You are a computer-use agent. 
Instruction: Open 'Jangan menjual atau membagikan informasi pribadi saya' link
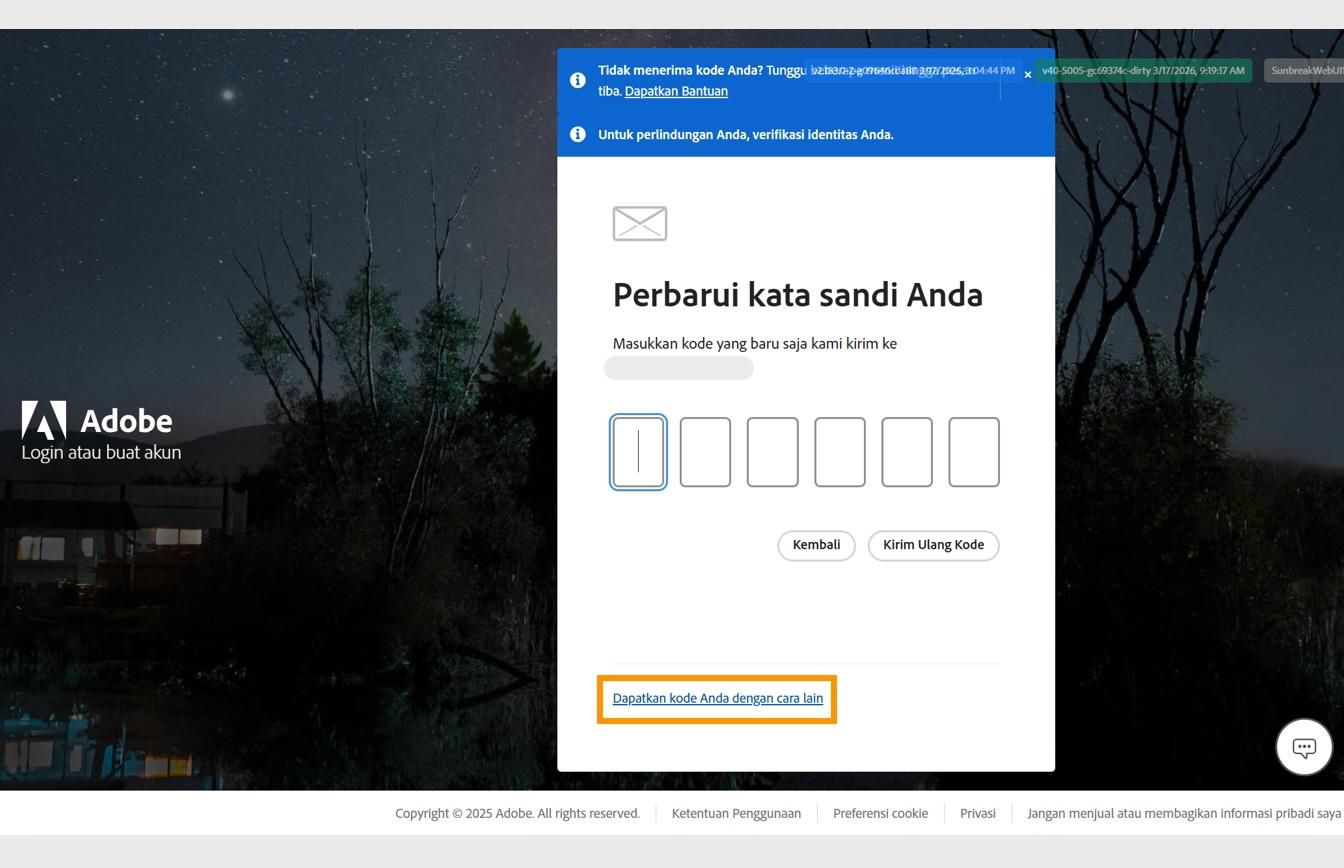click(x=1184, y=813)
